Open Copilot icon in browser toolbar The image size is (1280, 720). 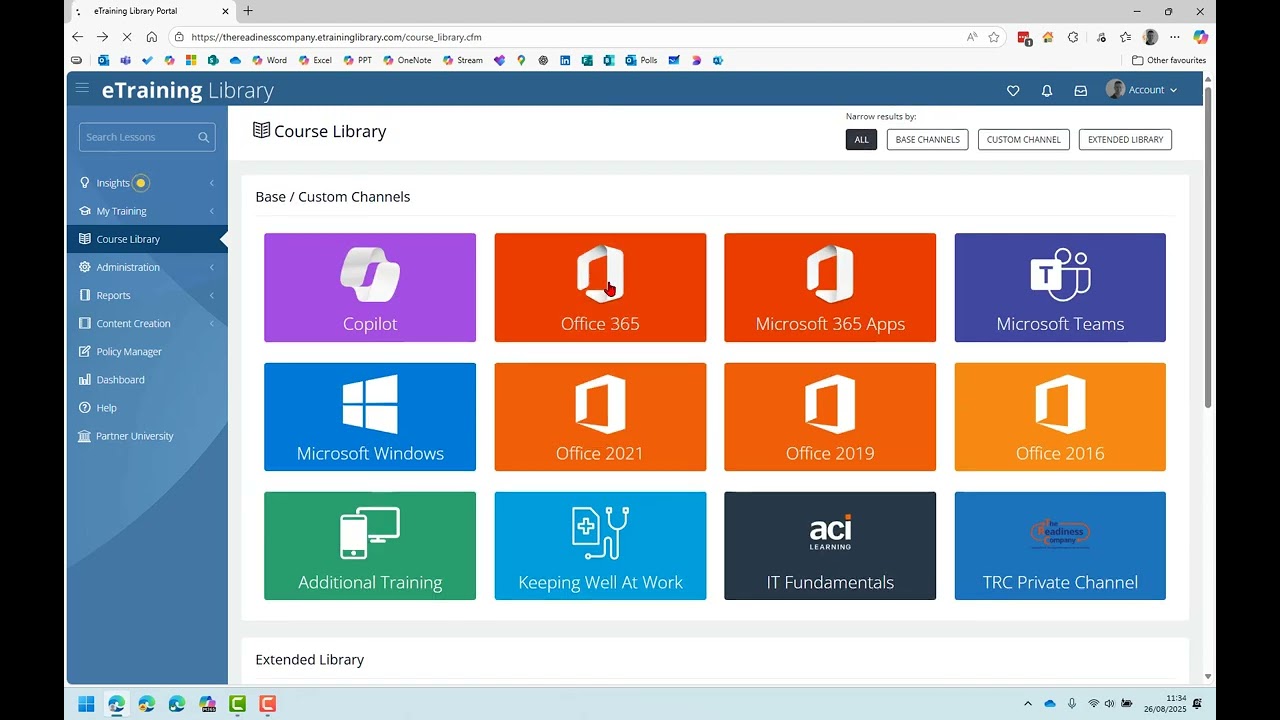click(x=1200, y=37)
